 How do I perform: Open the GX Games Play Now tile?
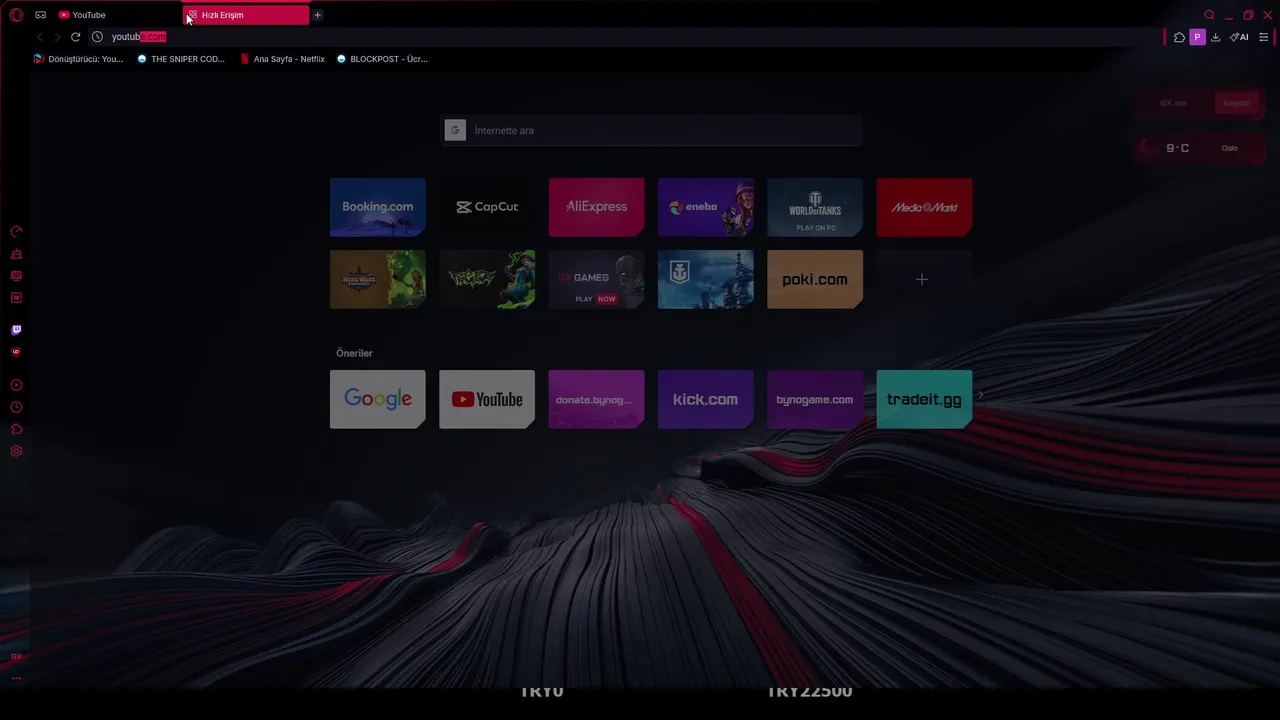click(596, 279)
